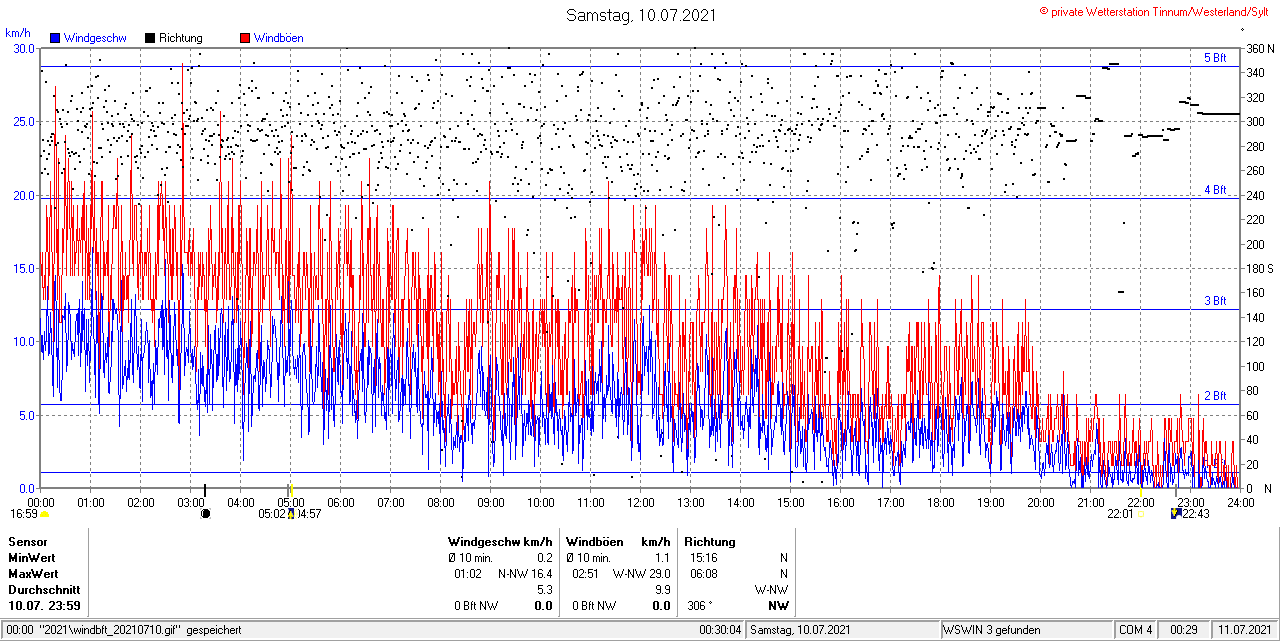Click the black Richtung legend swatch
1280x641 pixels.
pos(150,38)
